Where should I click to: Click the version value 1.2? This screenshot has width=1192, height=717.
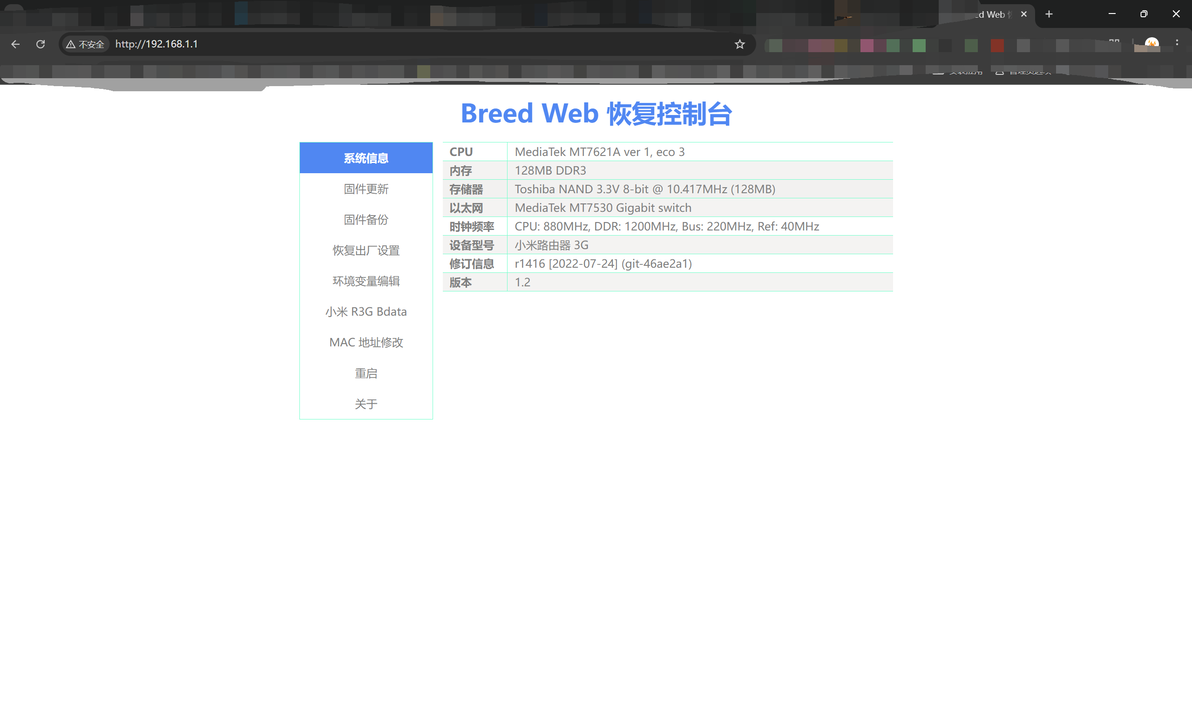(522, 282)
